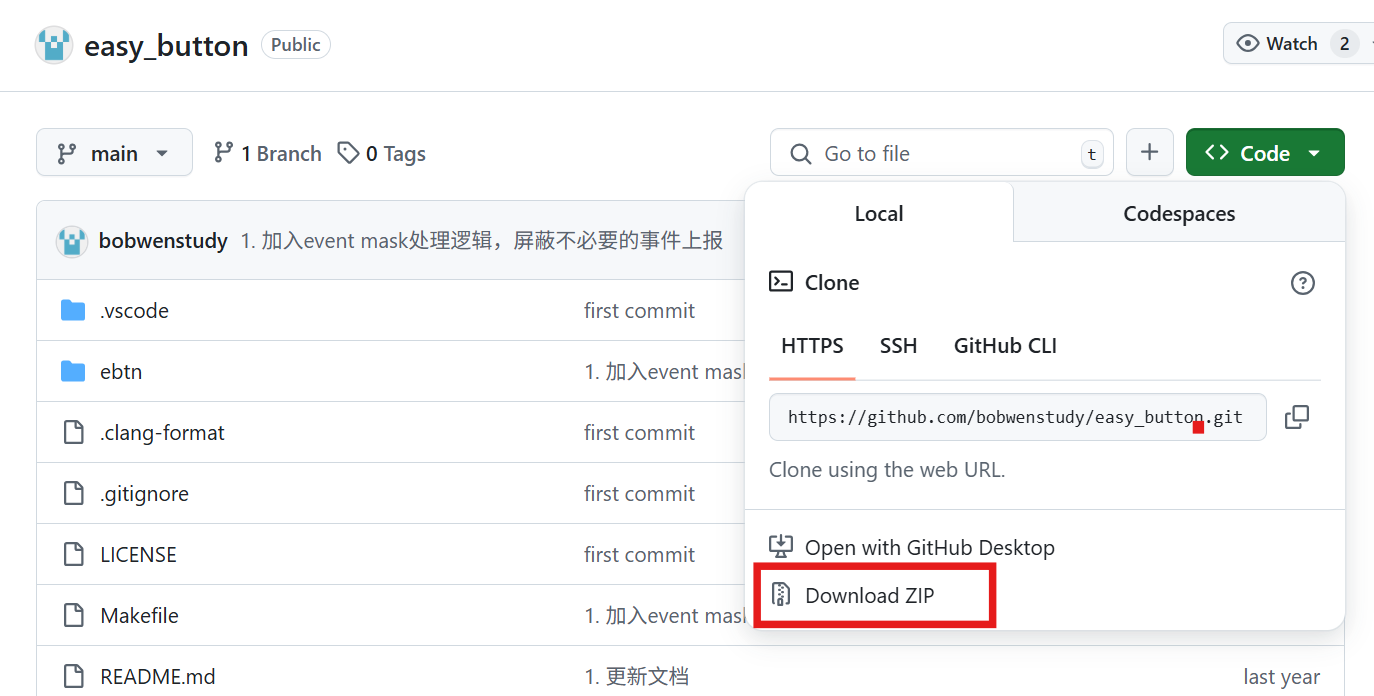Viewport: 1374px width, 696px height.
Task: Click the Go to file search field
Action: [x=941, y=153]
